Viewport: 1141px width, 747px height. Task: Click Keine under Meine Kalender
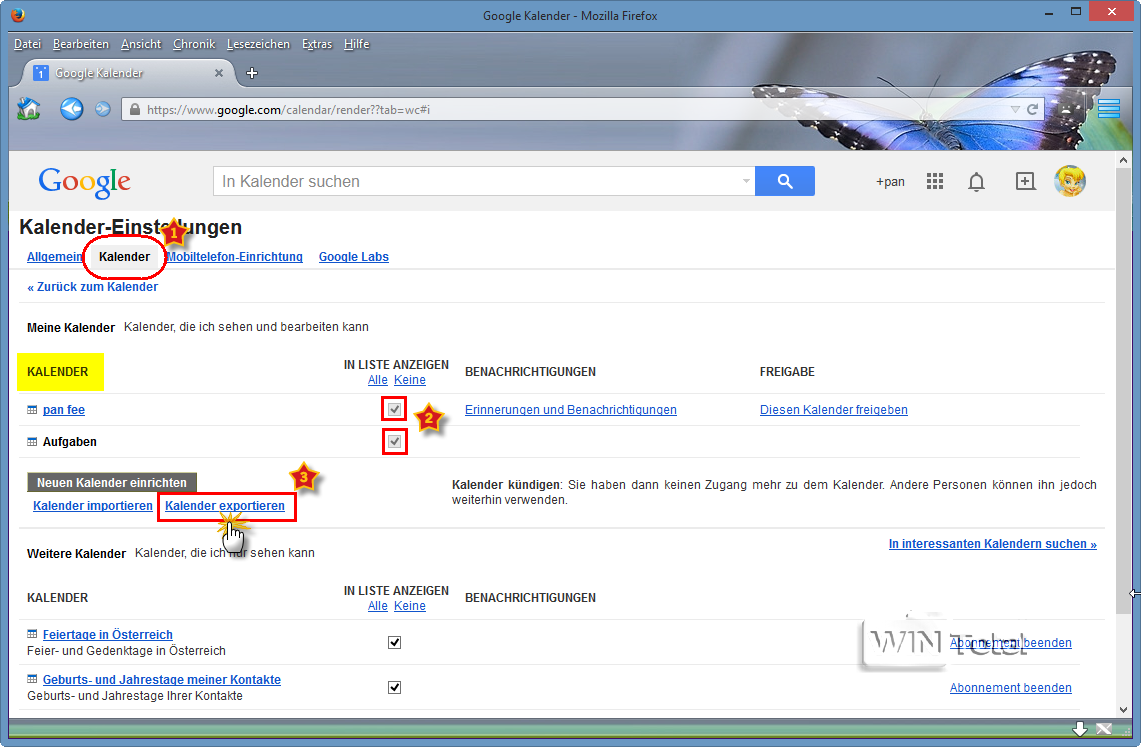pos(410,380)
